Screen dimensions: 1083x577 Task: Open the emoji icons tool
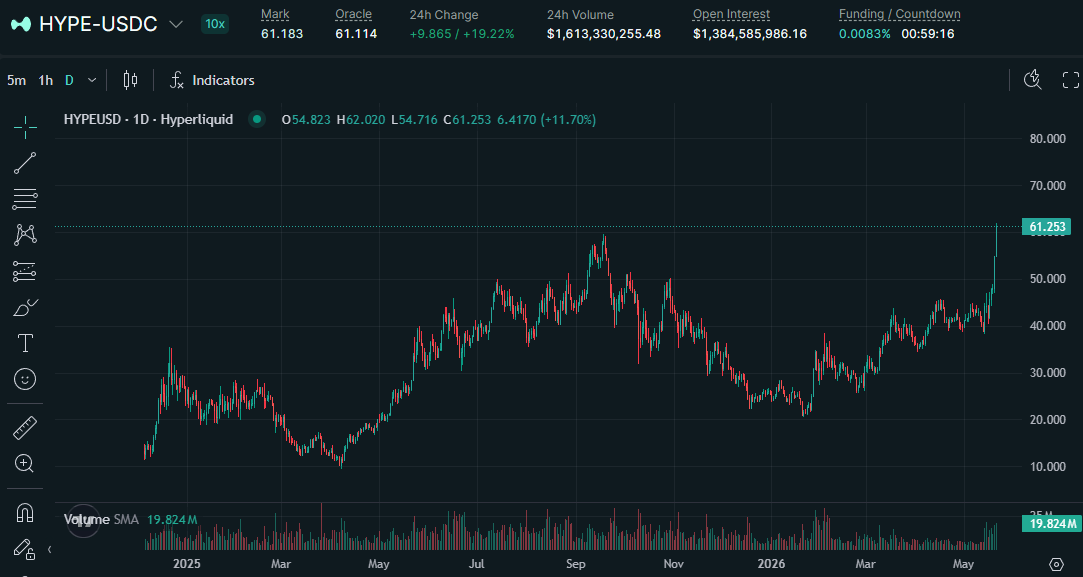point(25,379)
